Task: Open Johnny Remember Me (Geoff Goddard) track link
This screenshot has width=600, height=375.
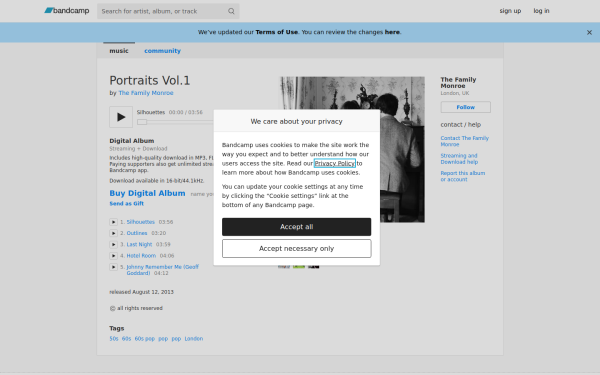Action: pyautogui.click(x=163, y=270)
